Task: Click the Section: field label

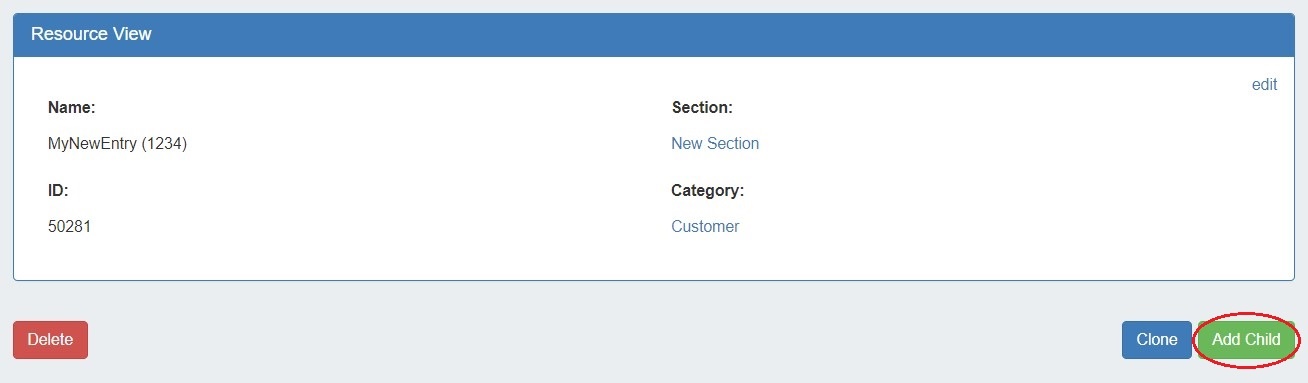Action: pos(702,107)
